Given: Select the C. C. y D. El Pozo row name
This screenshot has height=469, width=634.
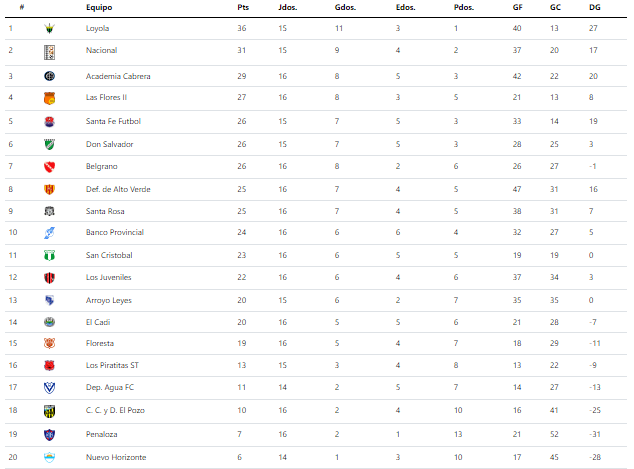Looking at the screenshot, I should point(115,410).
